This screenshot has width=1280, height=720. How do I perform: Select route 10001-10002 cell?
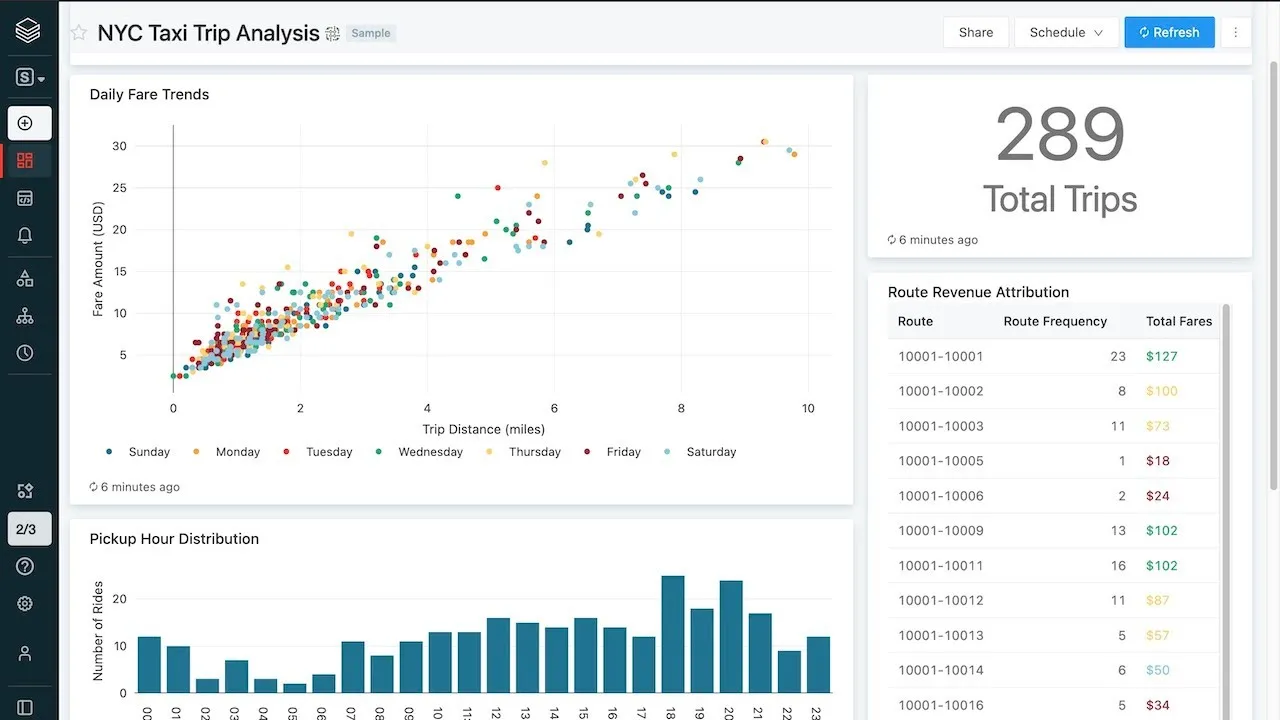(x=940, y=391)
